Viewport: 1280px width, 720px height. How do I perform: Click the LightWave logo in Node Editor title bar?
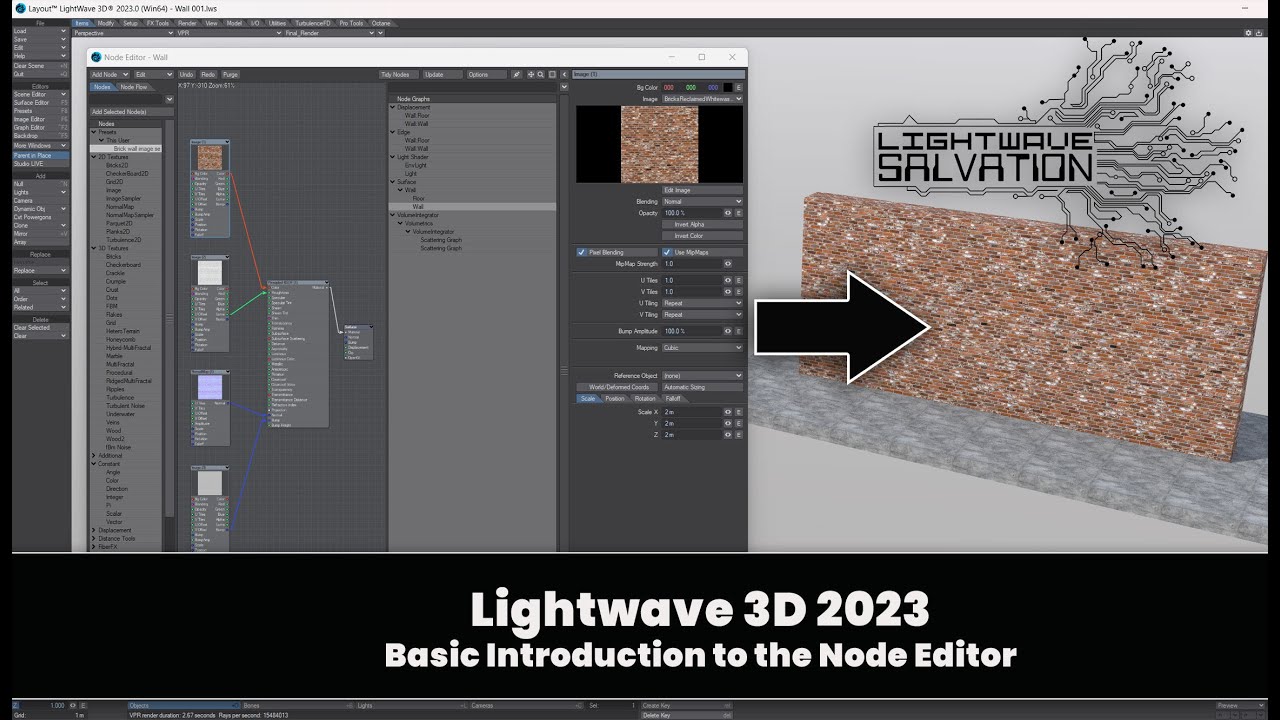click(x=96, y=58)
